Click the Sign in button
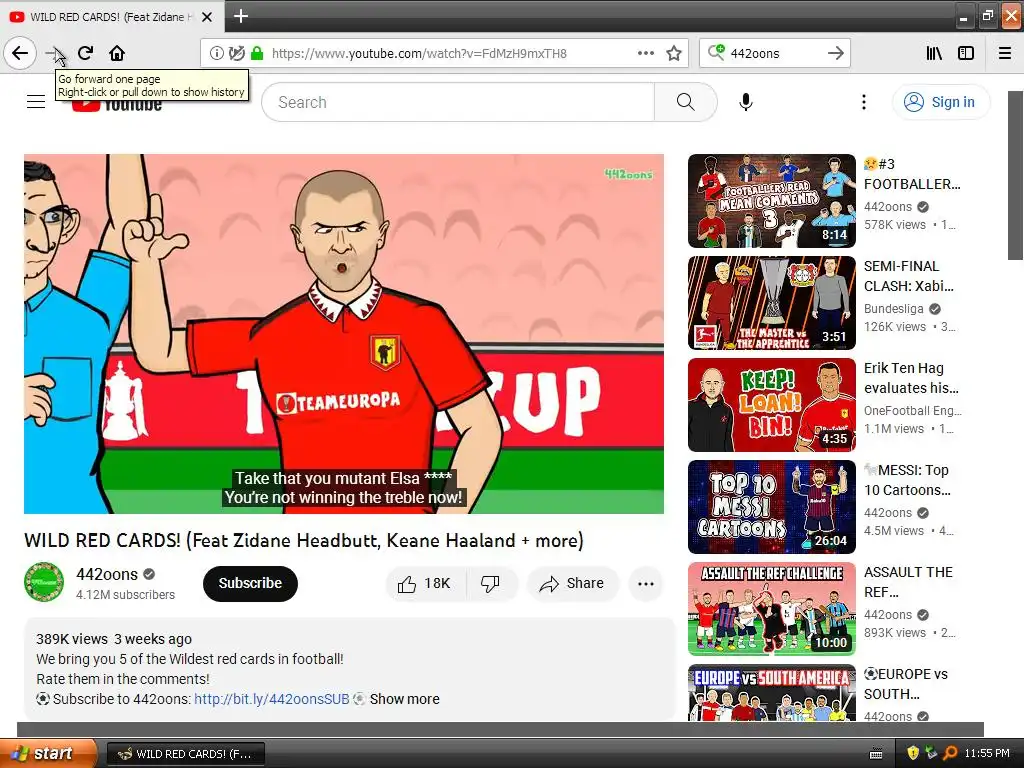The height and width of the screenshot is (768, 1024). click(941, 102)
